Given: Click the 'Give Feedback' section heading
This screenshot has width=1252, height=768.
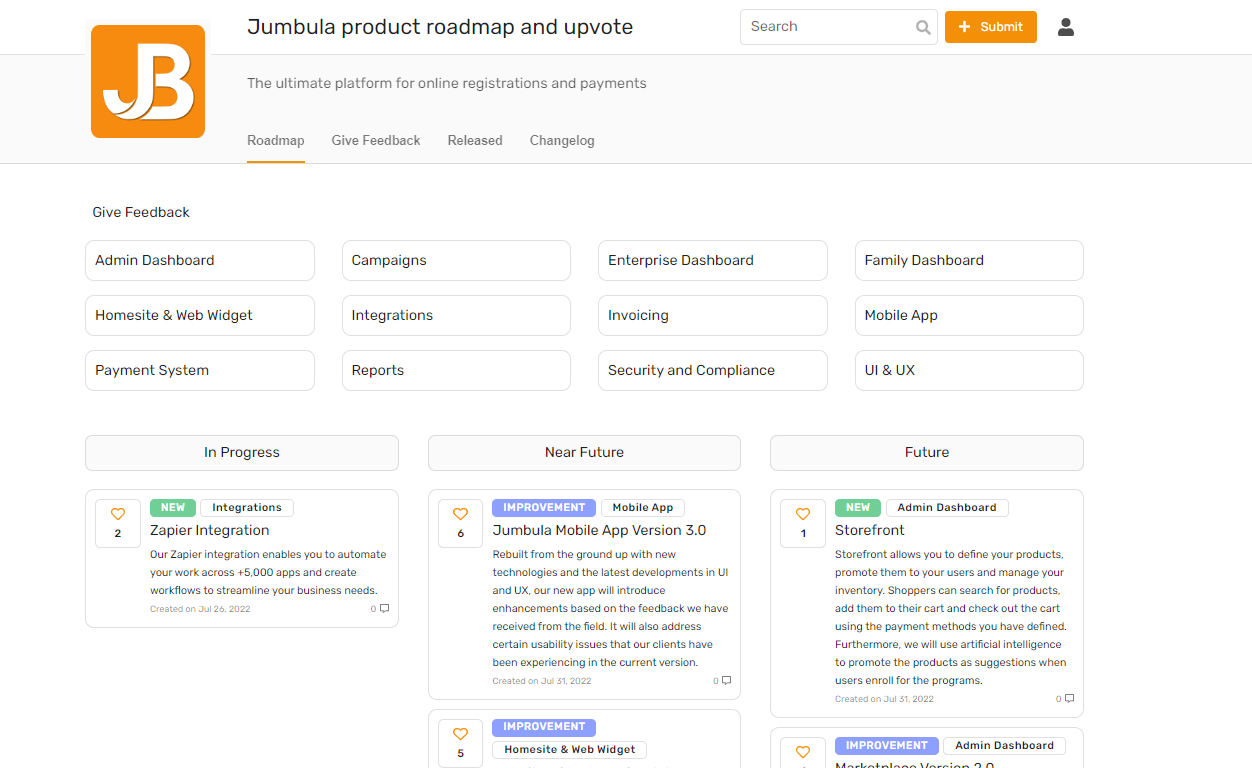Looking at the screenshot, I should click(141, 212).
